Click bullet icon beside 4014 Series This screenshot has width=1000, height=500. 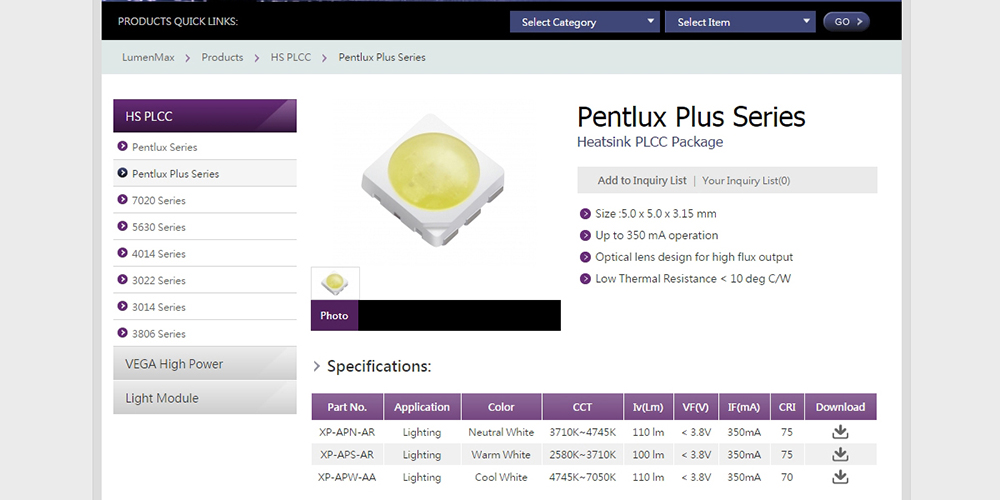[x=122, y=253]
